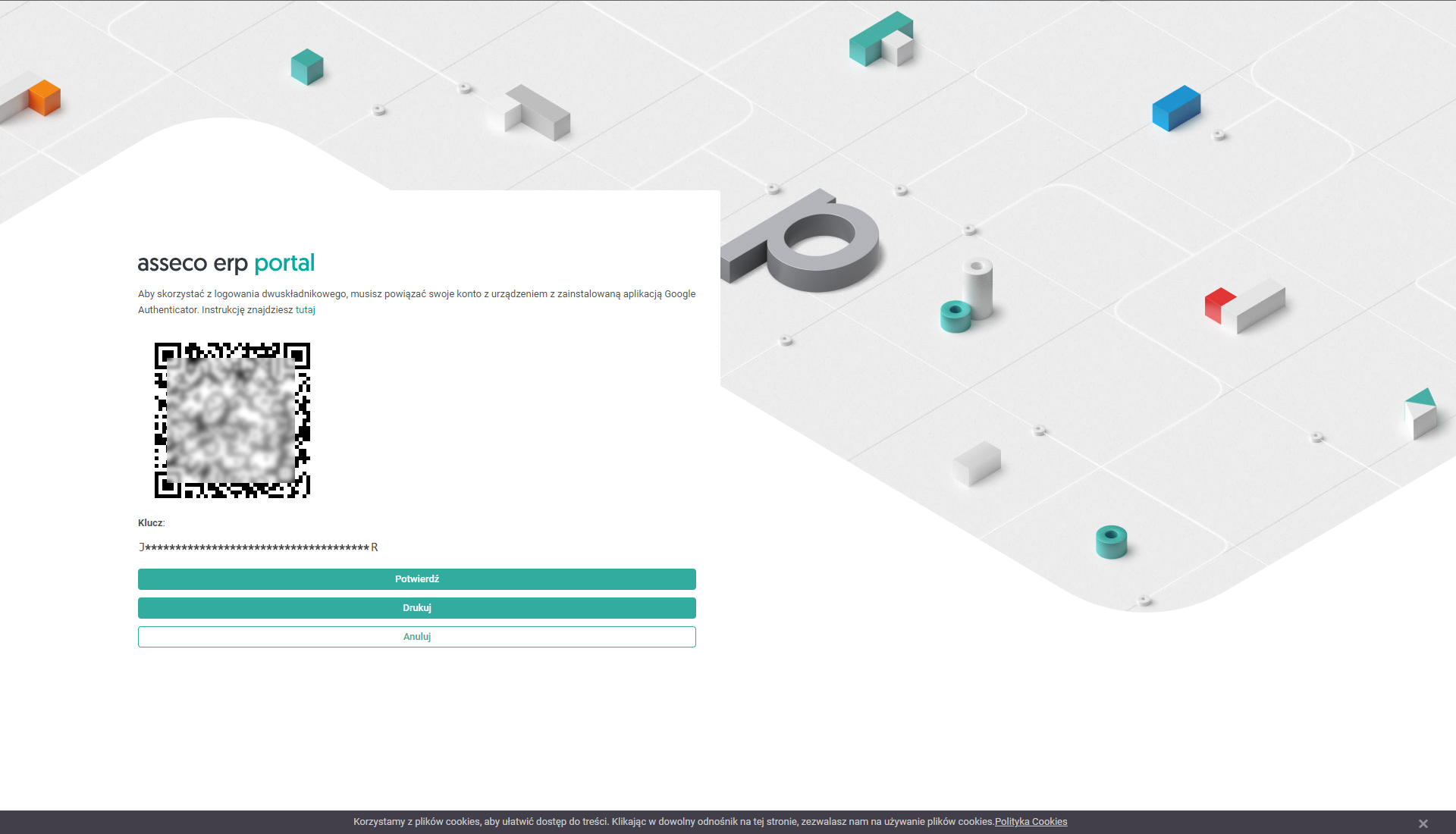Image resolution: width=1456 pixels, height=834 pixels.
Task: Open the Polityka Cookies link
Action: (1031, 822)
